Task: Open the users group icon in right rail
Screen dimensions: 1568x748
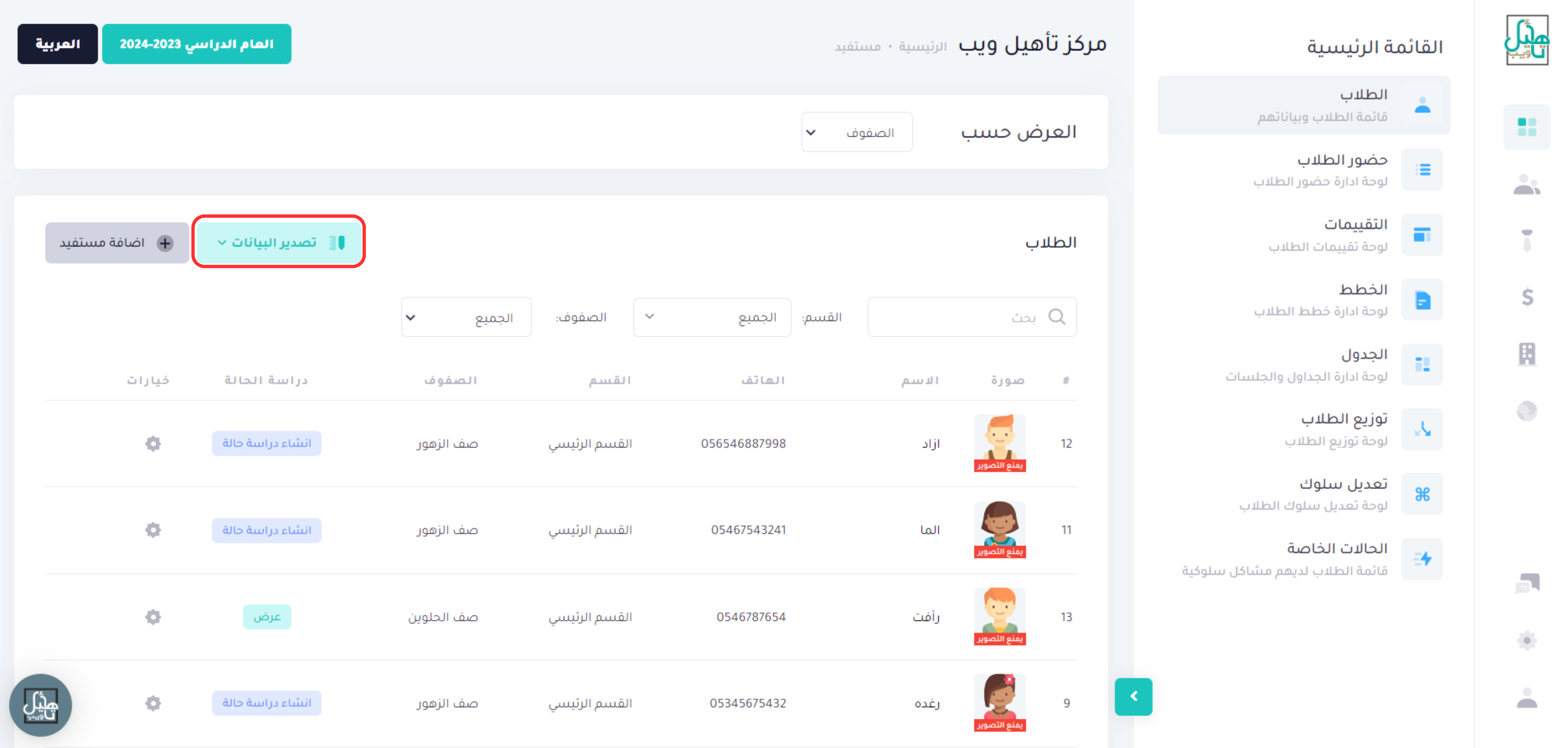Action: [1527, 184]
